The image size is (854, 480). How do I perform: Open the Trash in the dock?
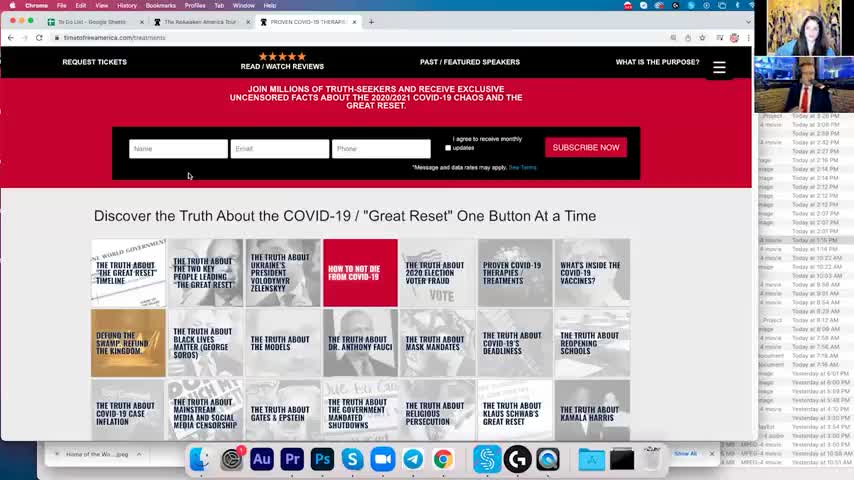pos(652,459)
